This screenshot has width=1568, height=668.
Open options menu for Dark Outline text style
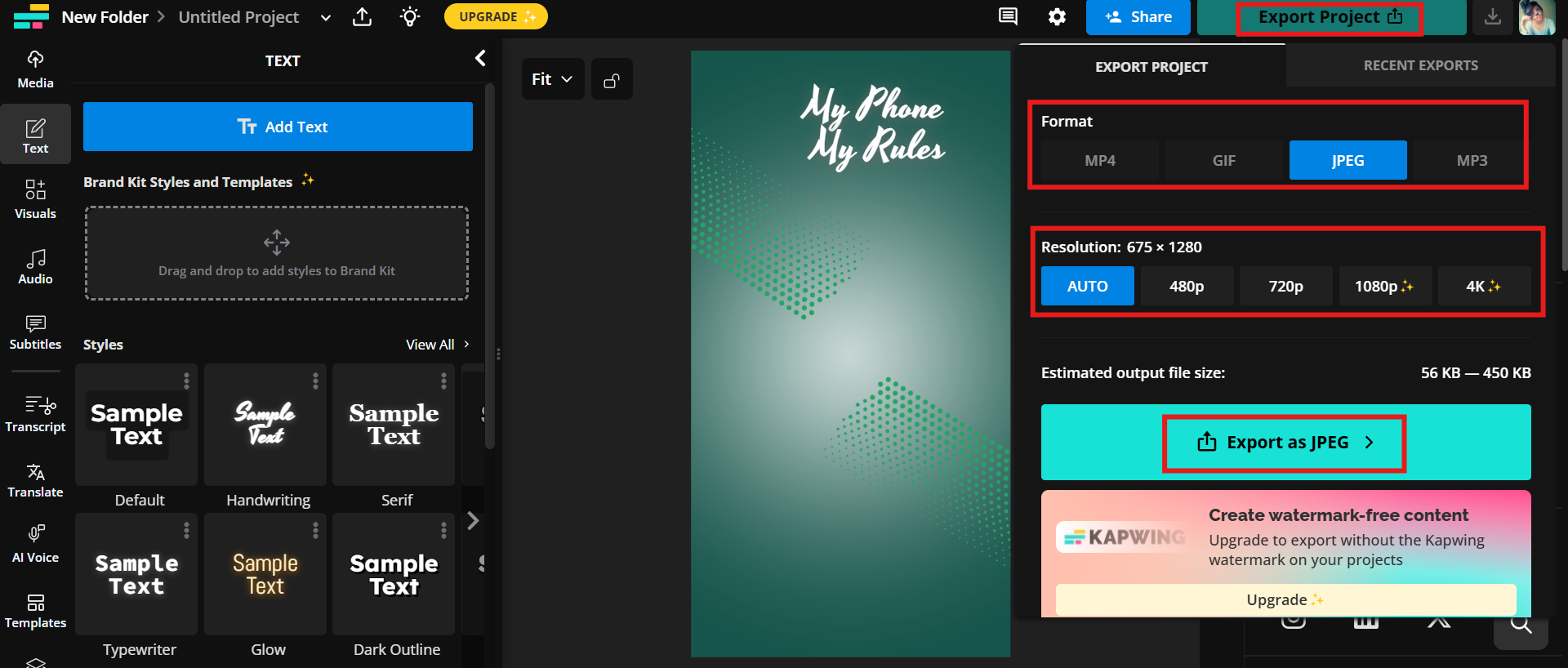point(443,530)
